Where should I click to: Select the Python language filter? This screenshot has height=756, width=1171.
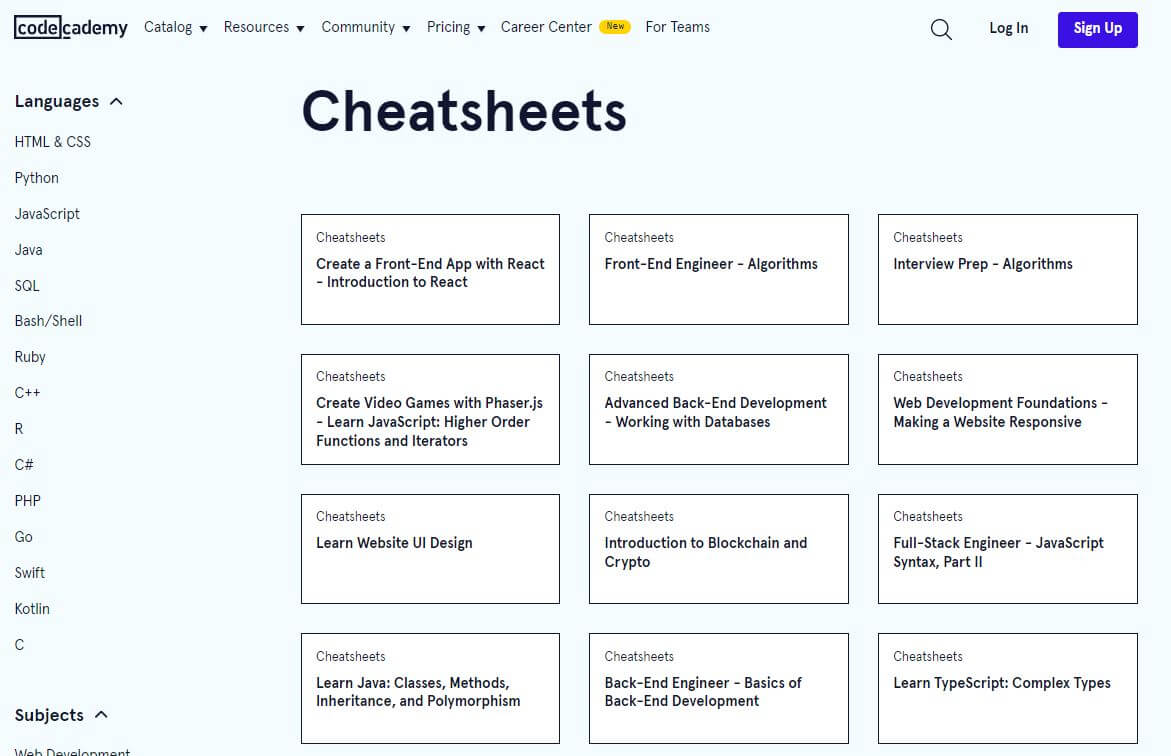coord(36,177)
